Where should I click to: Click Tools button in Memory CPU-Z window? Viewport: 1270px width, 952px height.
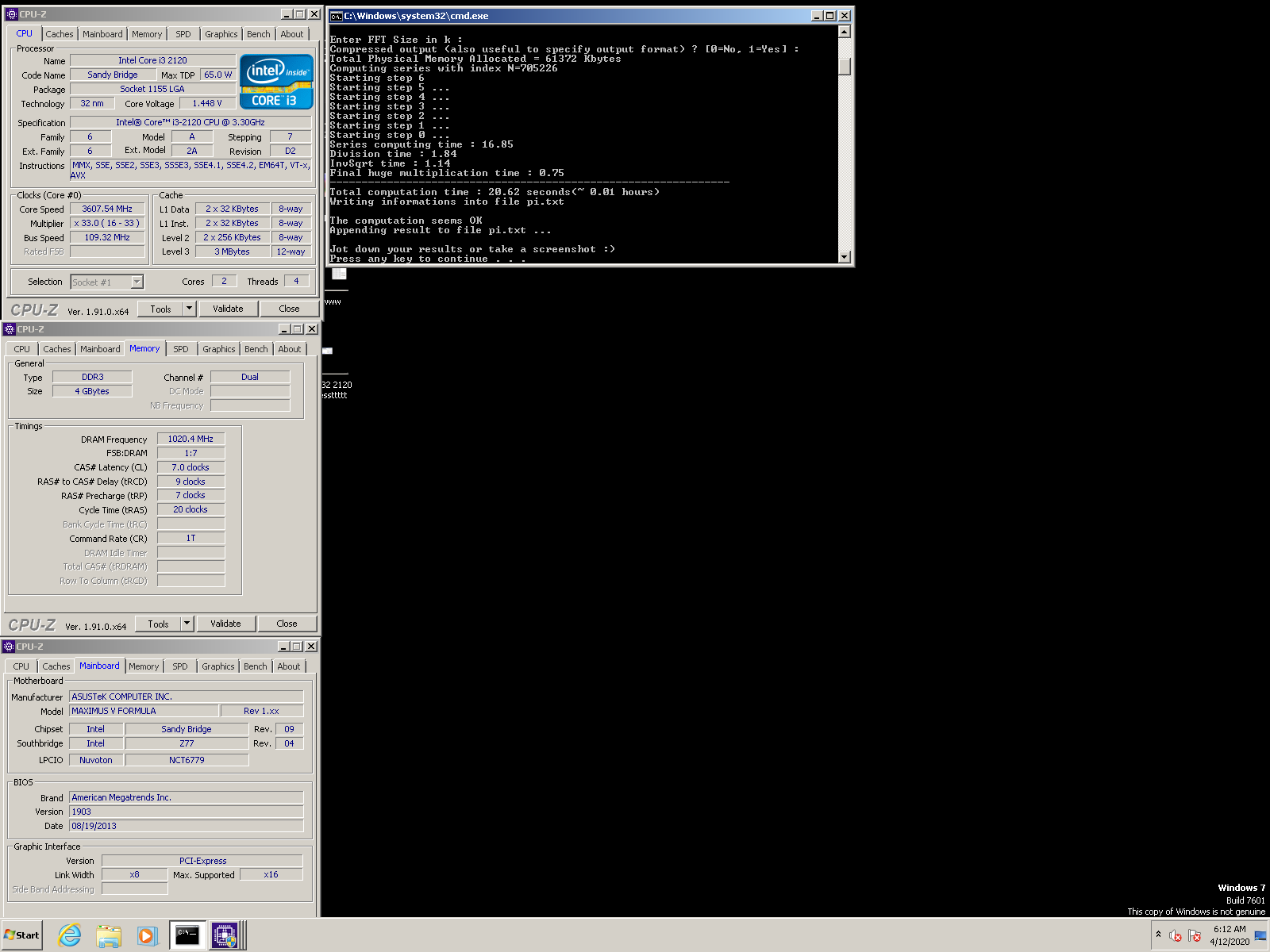click(159, 624)
